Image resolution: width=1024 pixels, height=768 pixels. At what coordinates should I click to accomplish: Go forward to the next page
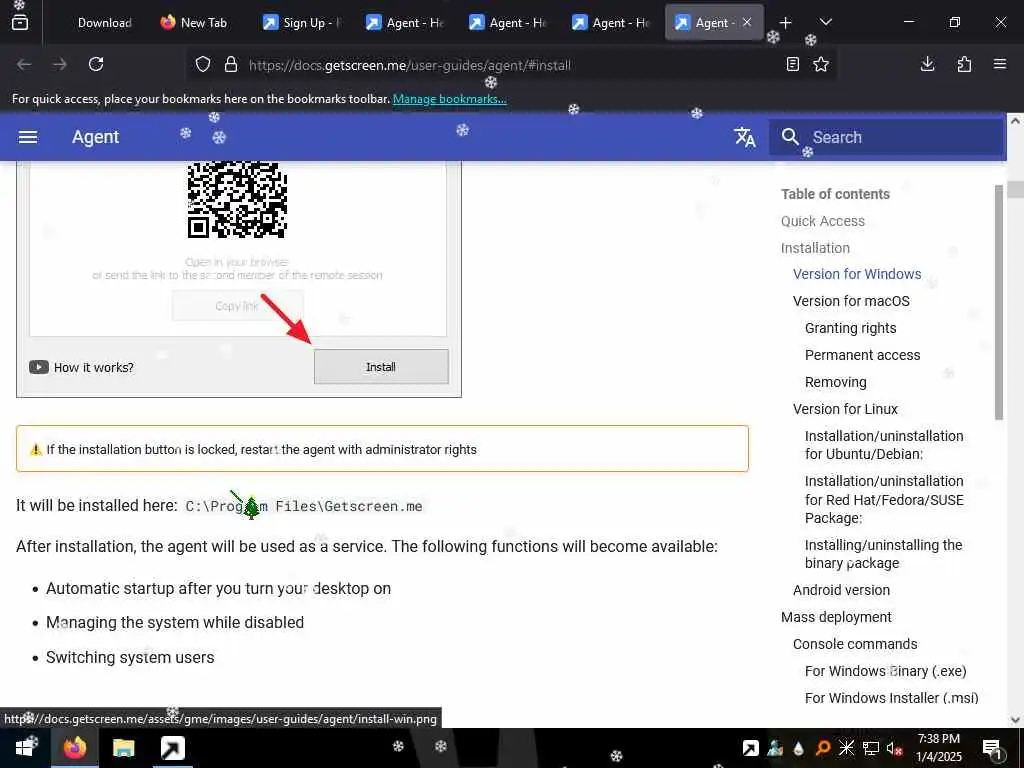tap(59, 64)
